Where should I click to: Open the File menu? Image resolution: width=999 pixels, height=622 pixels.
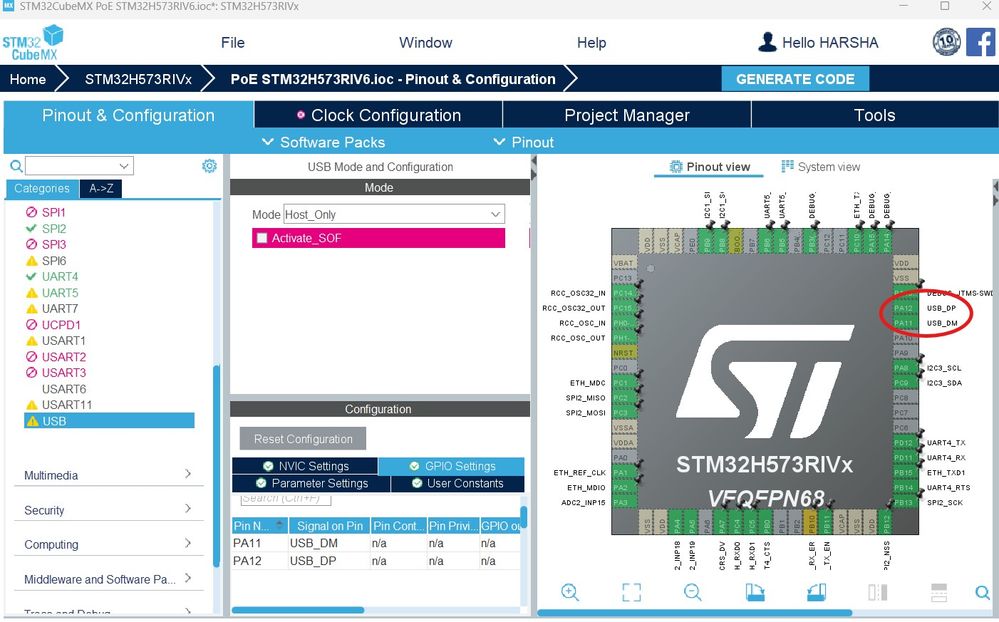[233, 43]
